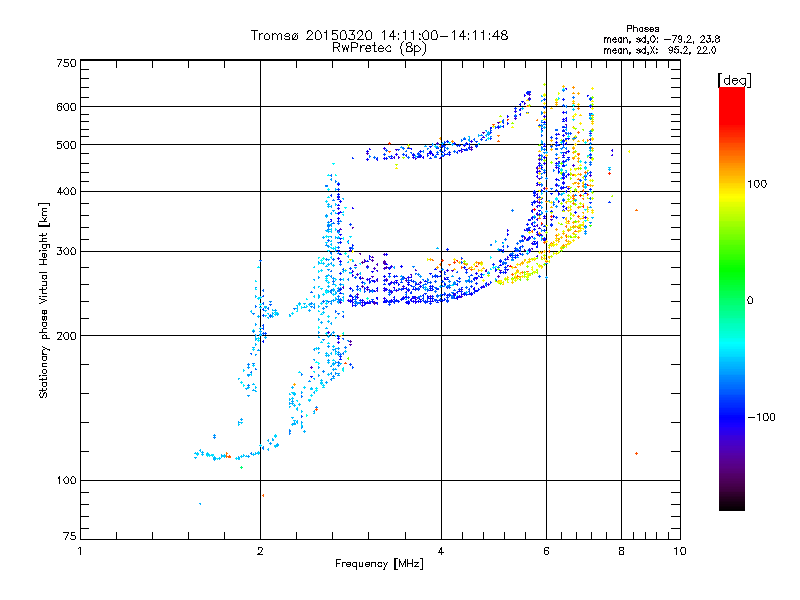
Task: Click the phase colorbar gradient
Action: coord(732,299)
